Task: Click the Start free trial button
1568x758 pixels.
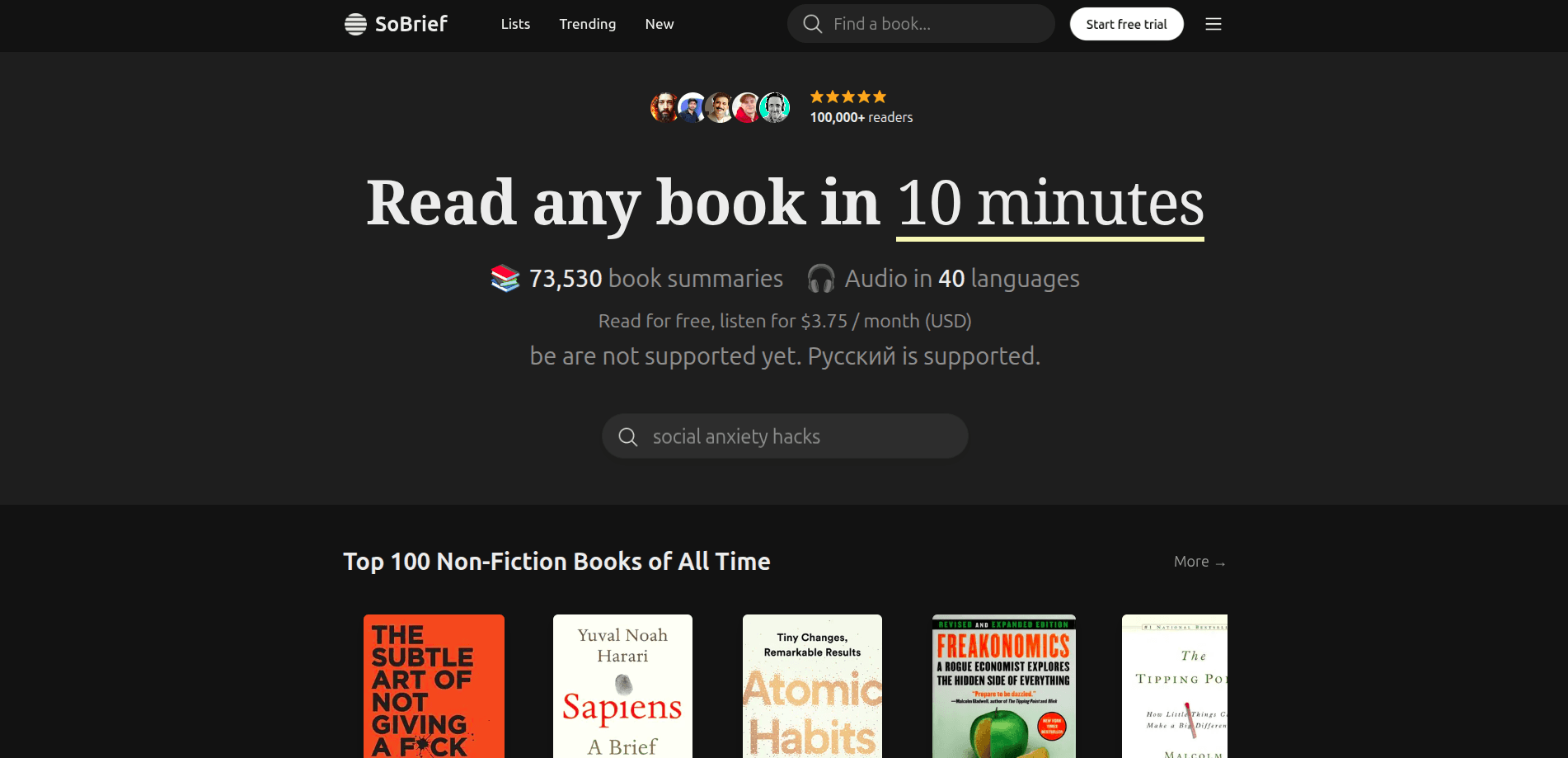Action: coord(1126,24)
